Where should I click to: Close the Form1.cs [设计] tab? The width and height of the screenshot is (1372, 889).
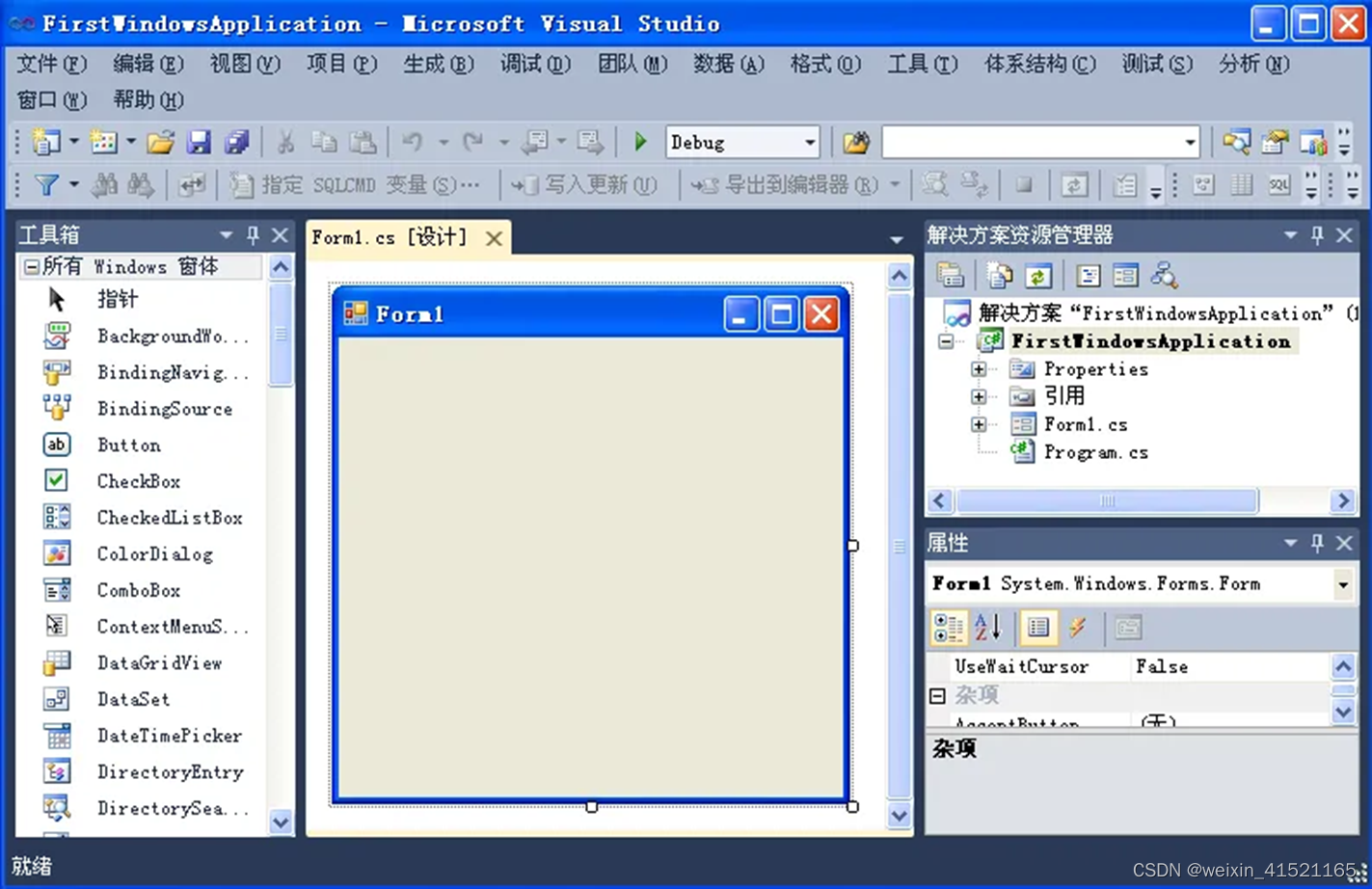(494, 238)
